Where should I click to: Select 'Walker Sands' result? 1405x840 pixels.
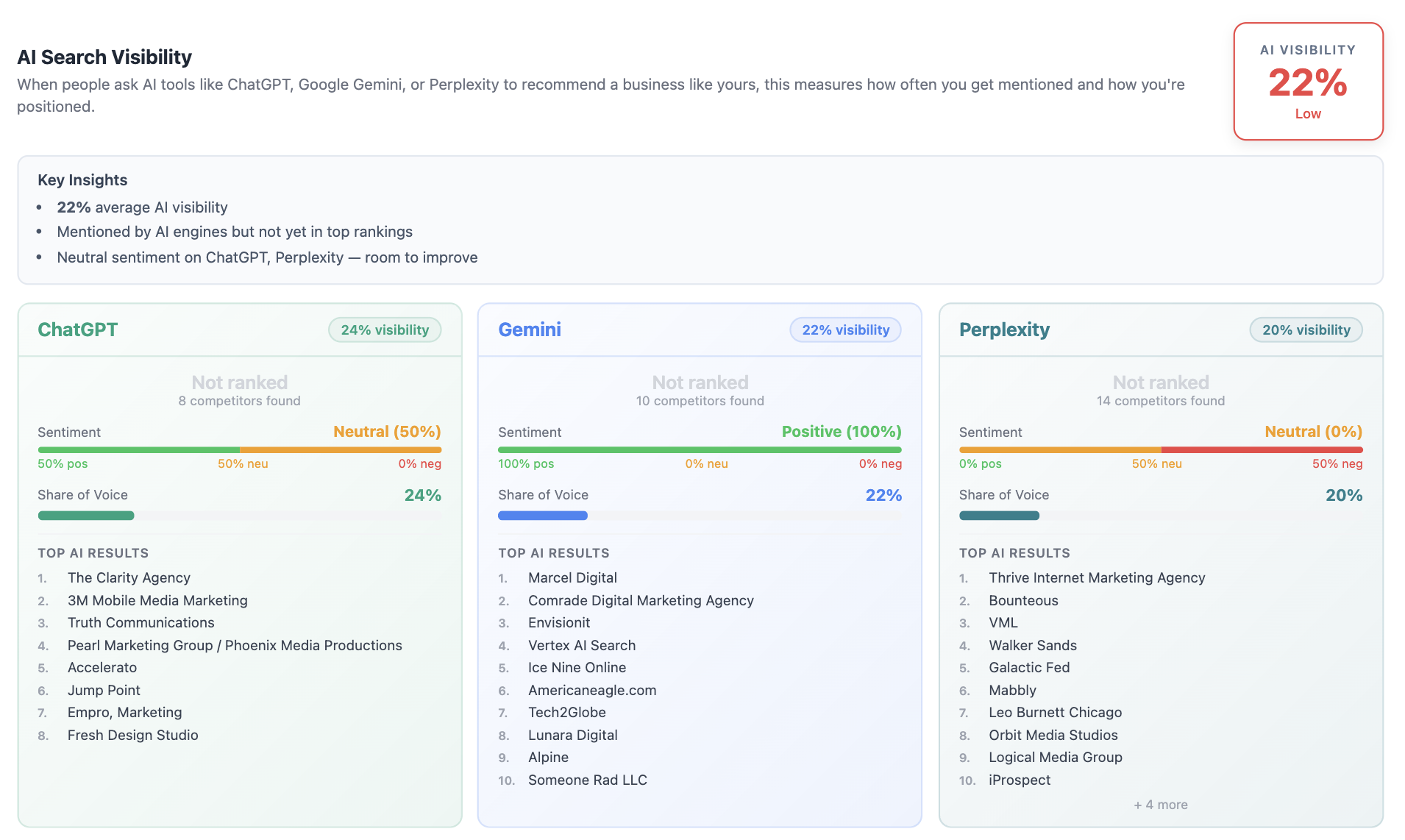pos(1033,646)
